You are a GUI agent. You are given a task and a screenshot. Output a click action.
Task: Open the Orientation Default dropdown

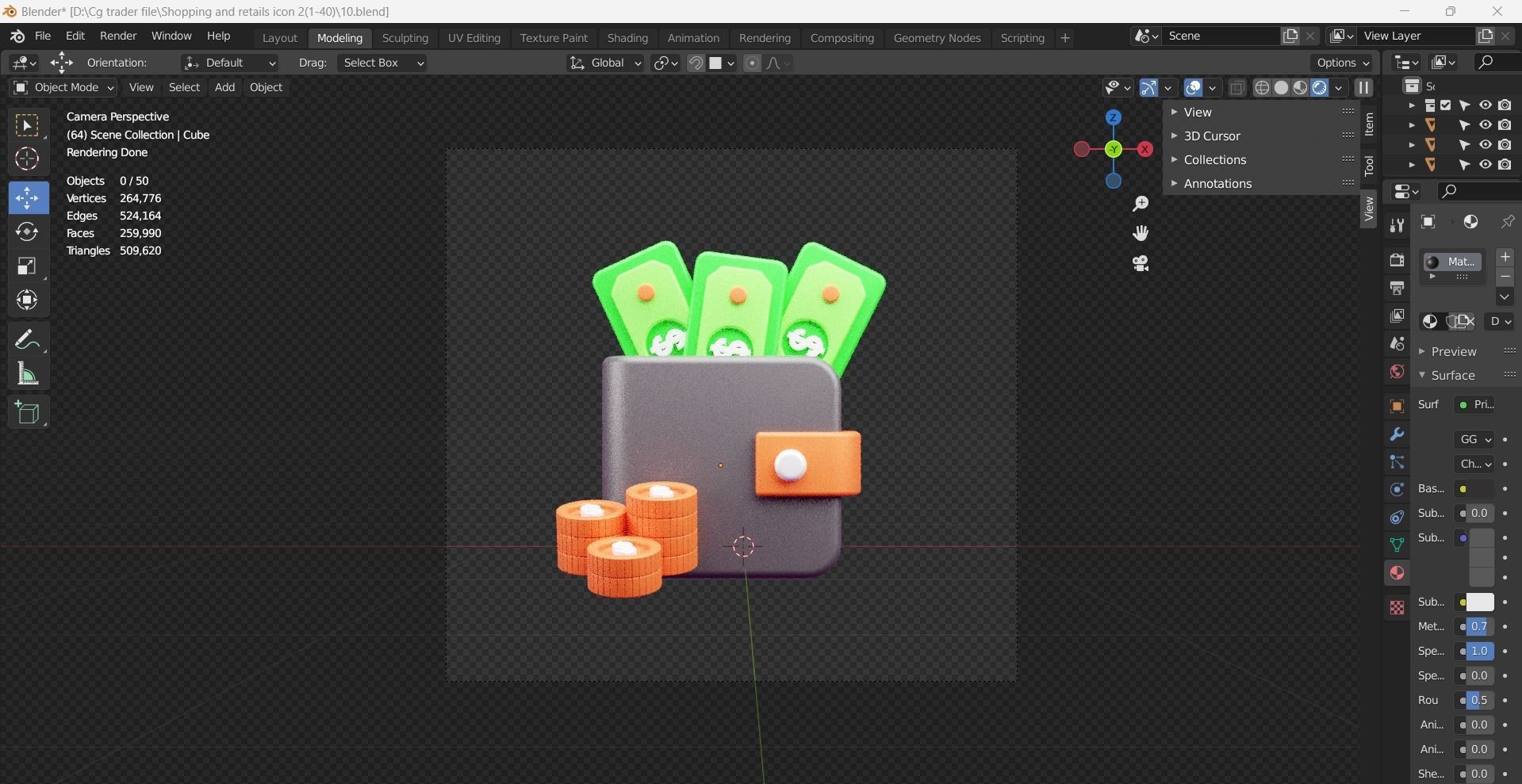(229, 63)
